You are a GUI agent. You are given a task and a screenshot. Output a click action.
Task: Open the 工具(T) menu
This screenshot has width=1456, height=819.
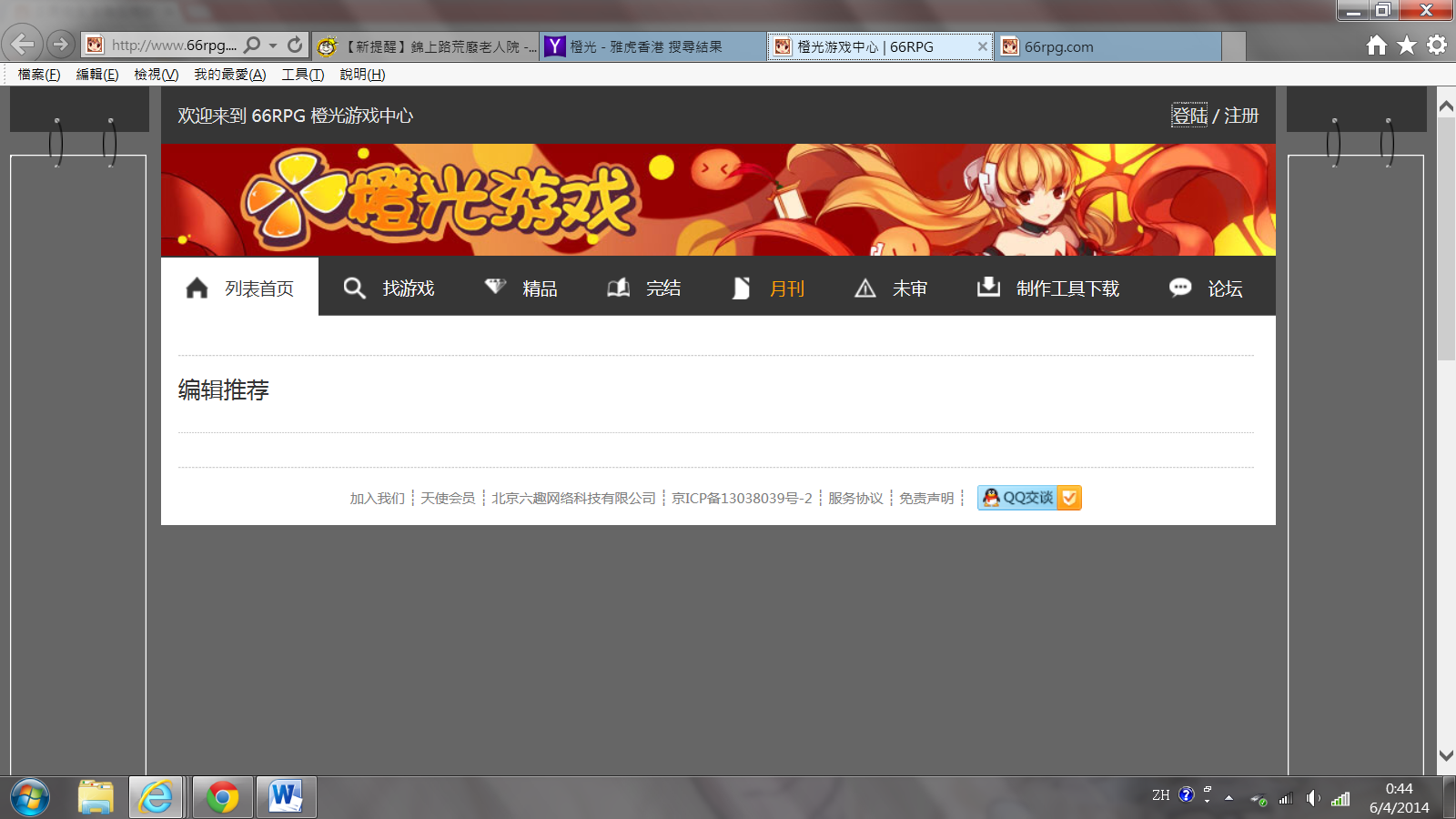pyautogui.click(x=303, y=75)
